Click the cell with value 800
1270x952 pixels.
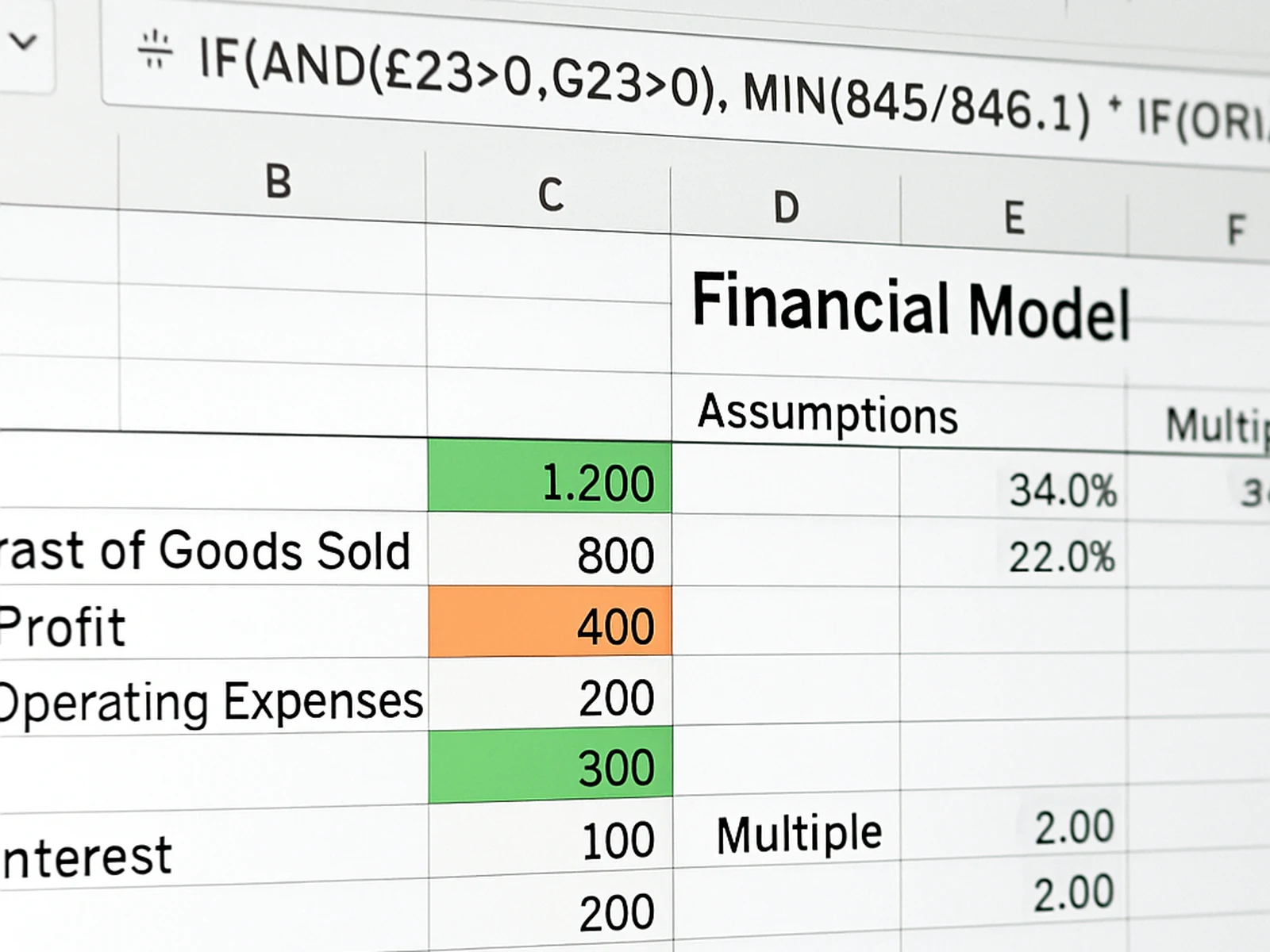coord(549,551)
